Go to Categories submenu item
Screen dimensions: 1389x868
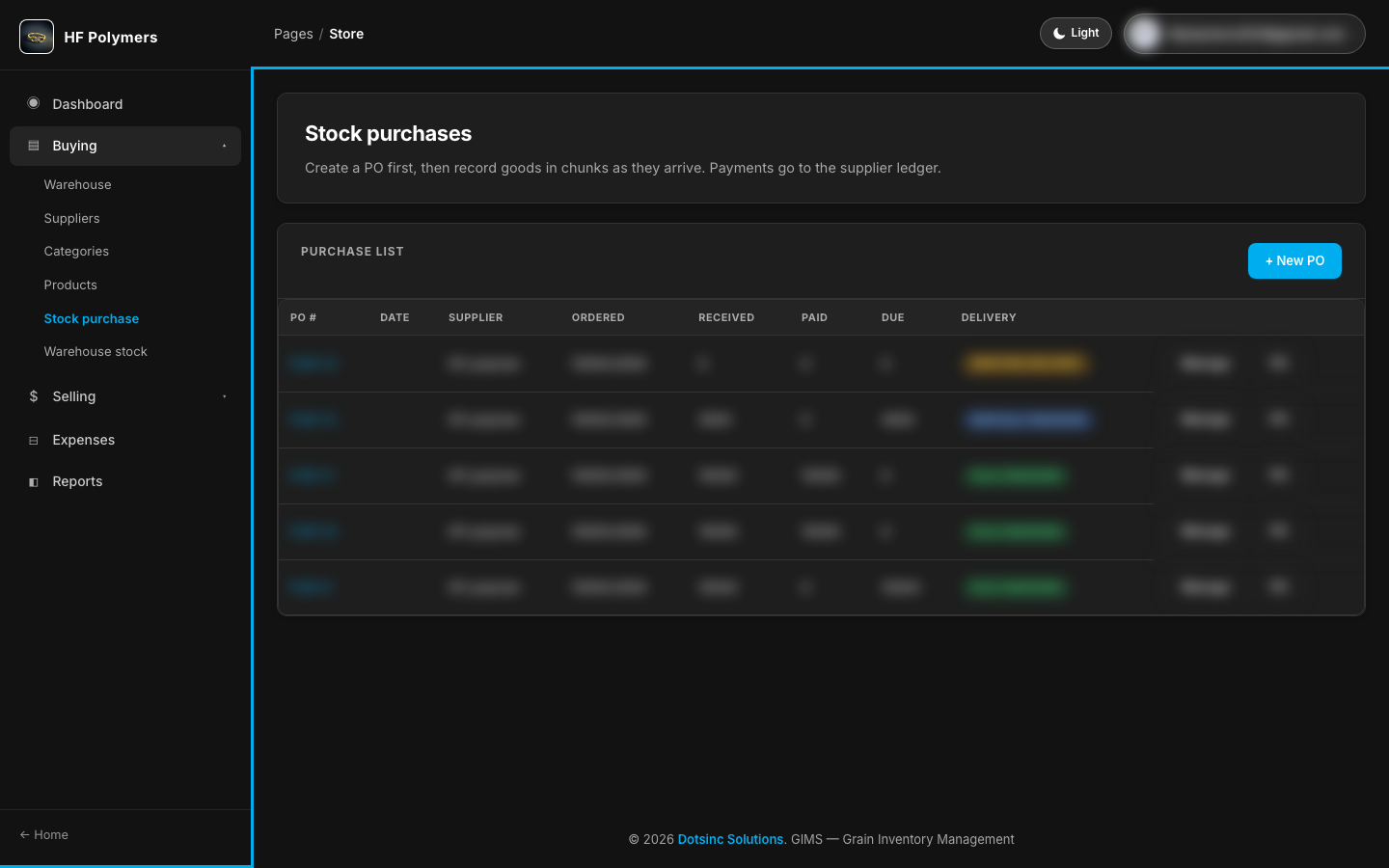76,252
